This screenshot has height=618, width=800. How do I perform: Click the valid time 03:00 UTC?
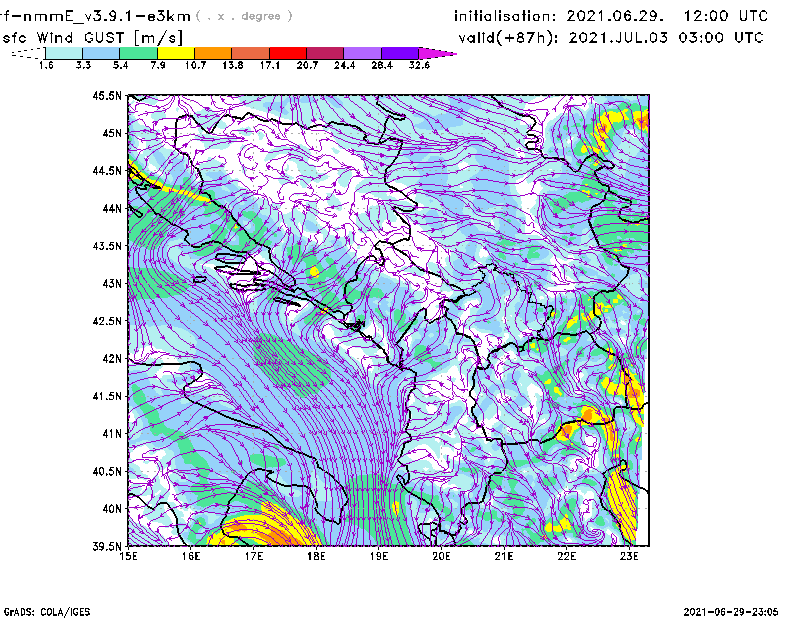tap(720, 38)
